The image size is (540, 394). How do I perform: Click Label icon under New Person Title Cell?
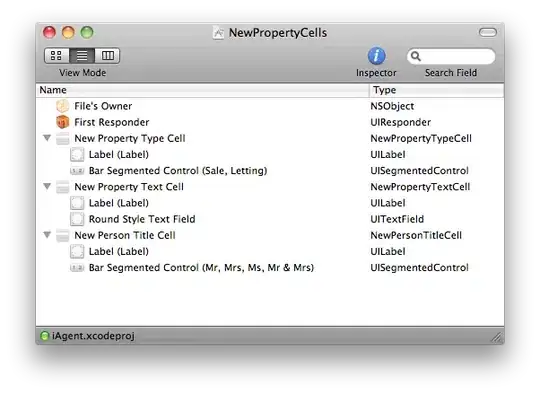click(x=77, y=251)
